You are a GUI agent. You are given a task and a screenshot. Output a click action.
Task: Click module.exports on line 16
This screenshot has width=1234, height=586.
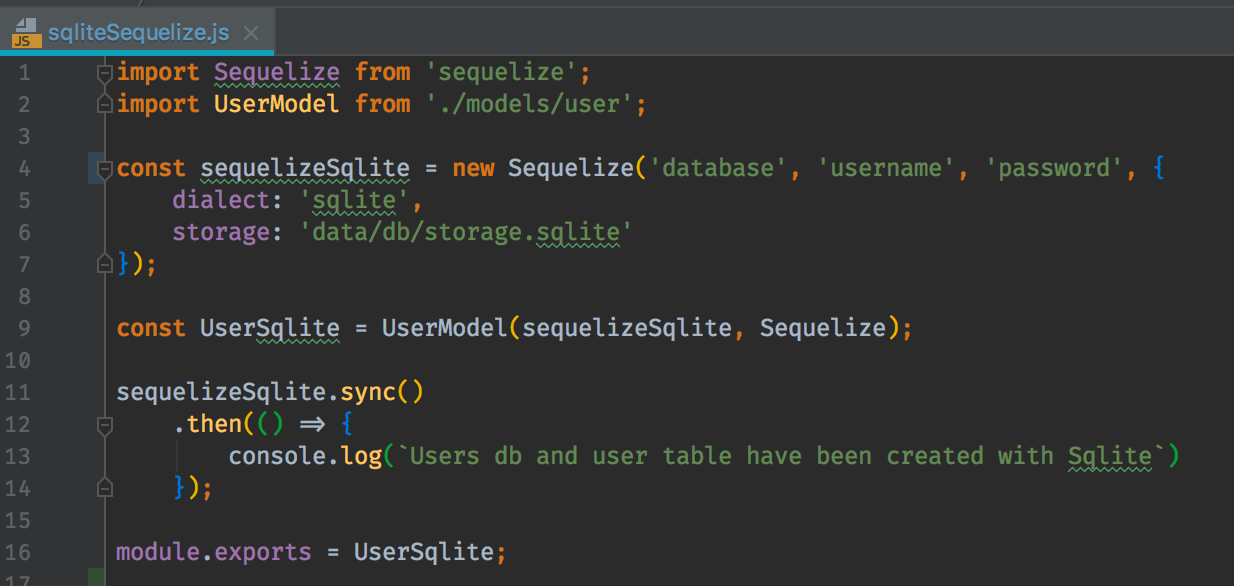[214, 552]
